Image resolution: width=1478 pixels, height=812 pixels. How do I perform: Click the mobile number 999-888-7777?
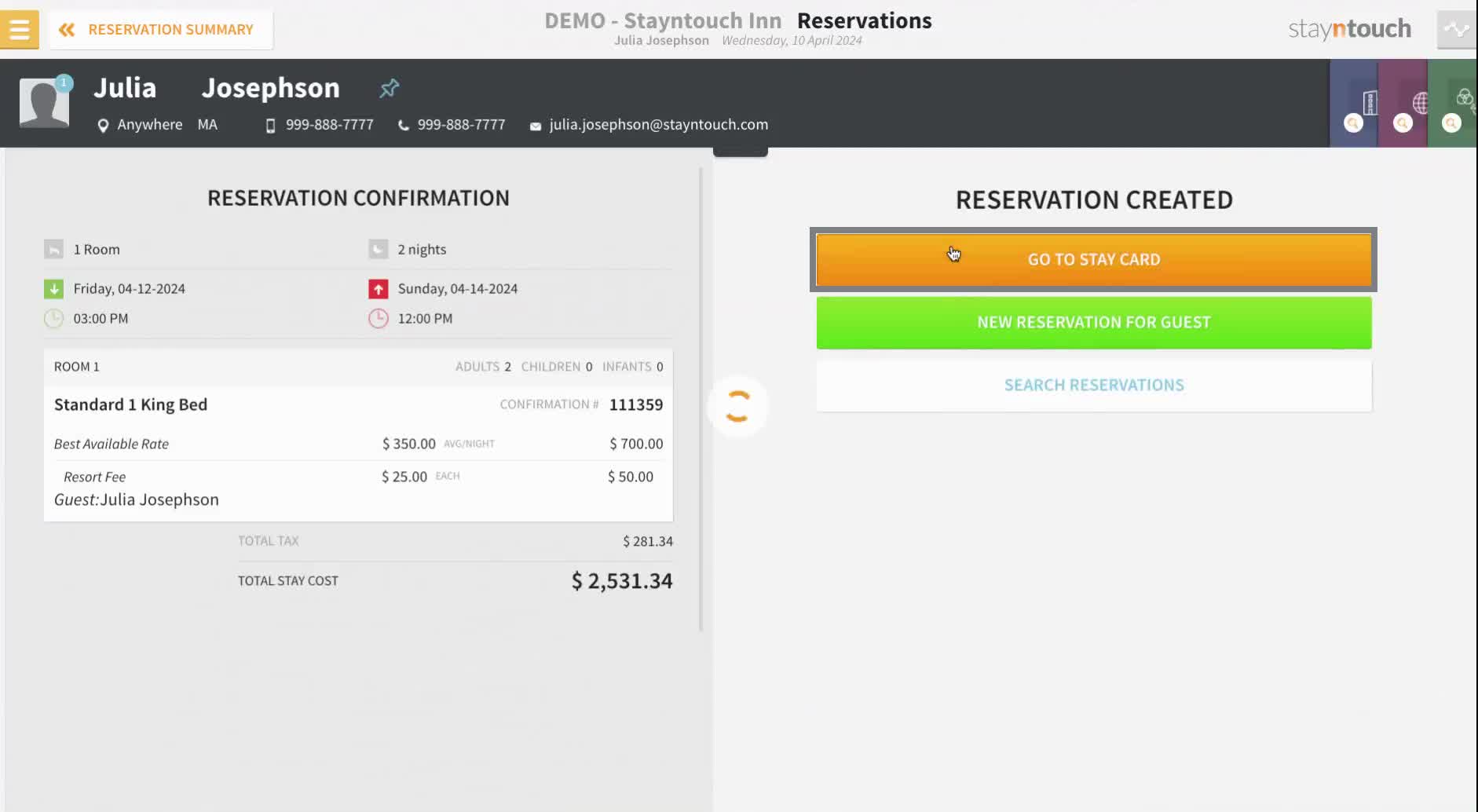coord(329,125)
